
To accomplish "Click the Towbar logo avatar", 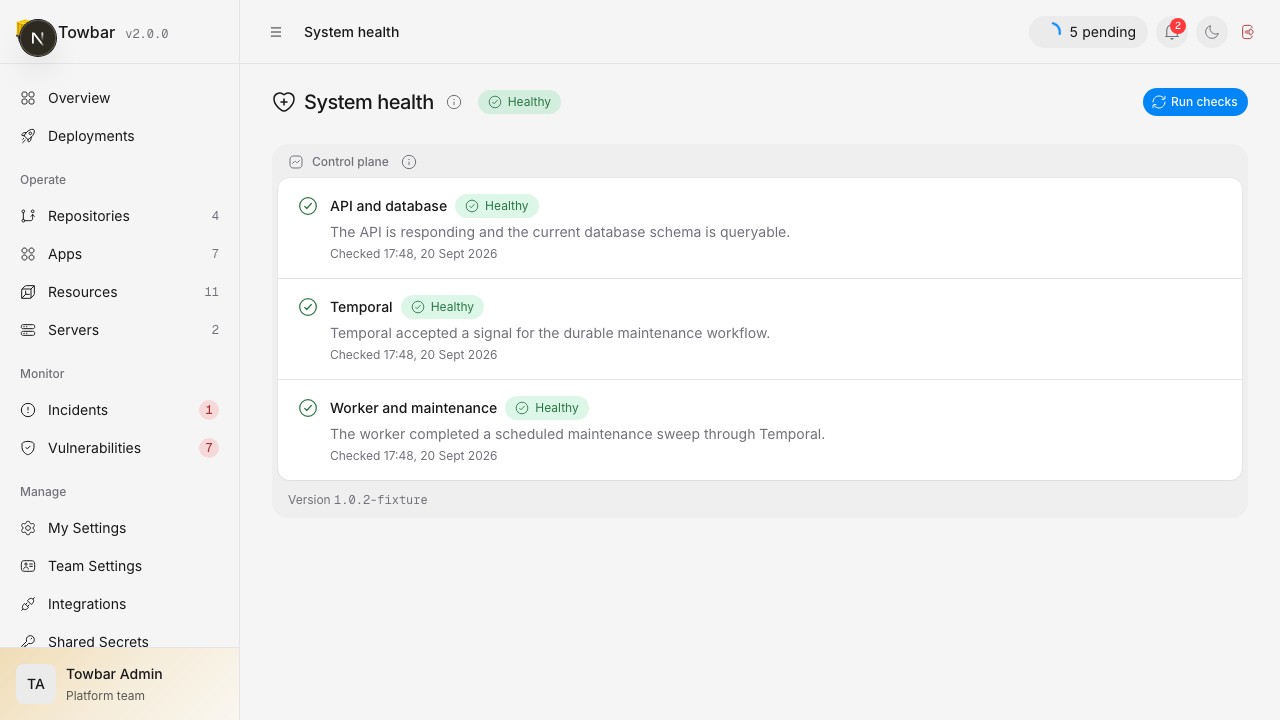I will (x=37, y=38).
